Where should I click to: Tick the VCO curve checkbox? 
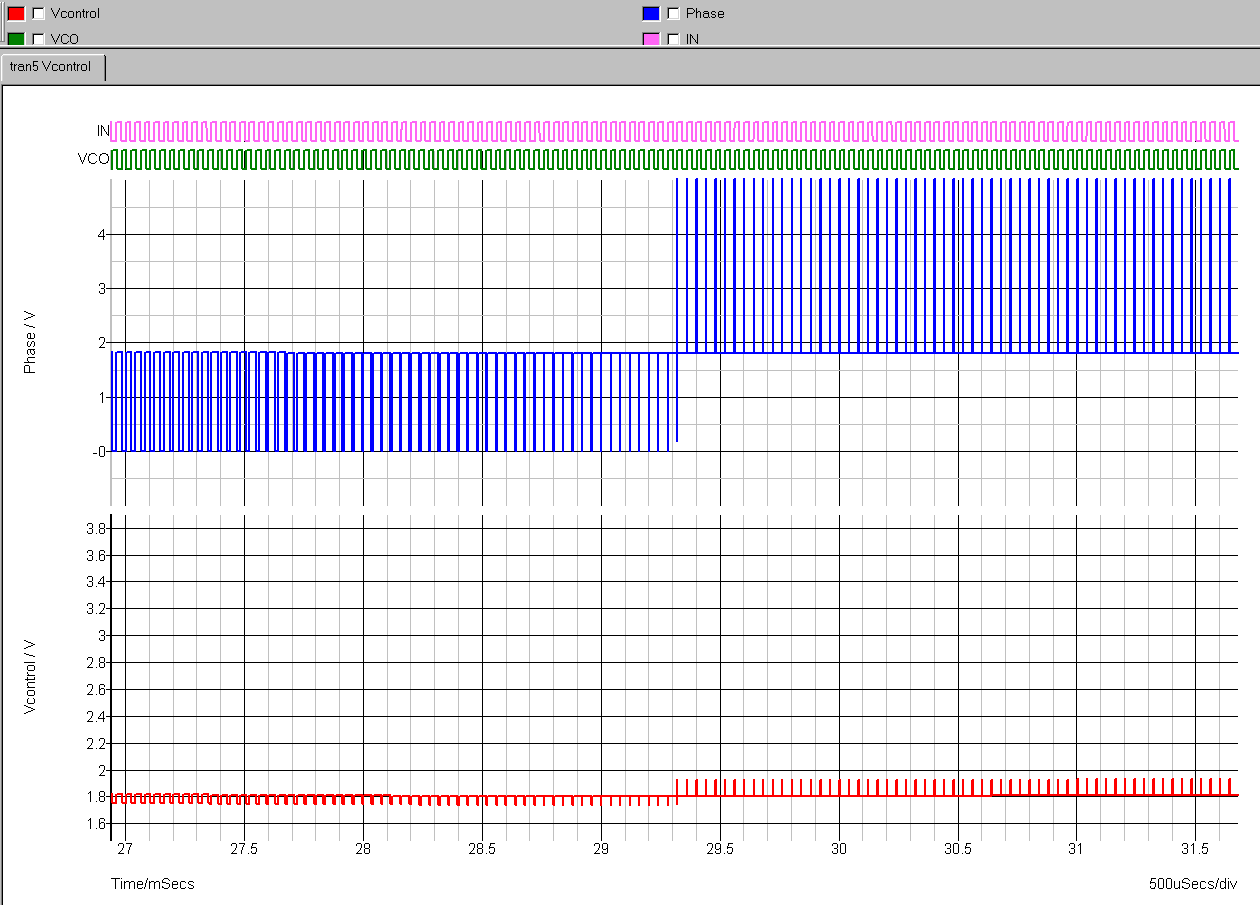coord(38,39)
